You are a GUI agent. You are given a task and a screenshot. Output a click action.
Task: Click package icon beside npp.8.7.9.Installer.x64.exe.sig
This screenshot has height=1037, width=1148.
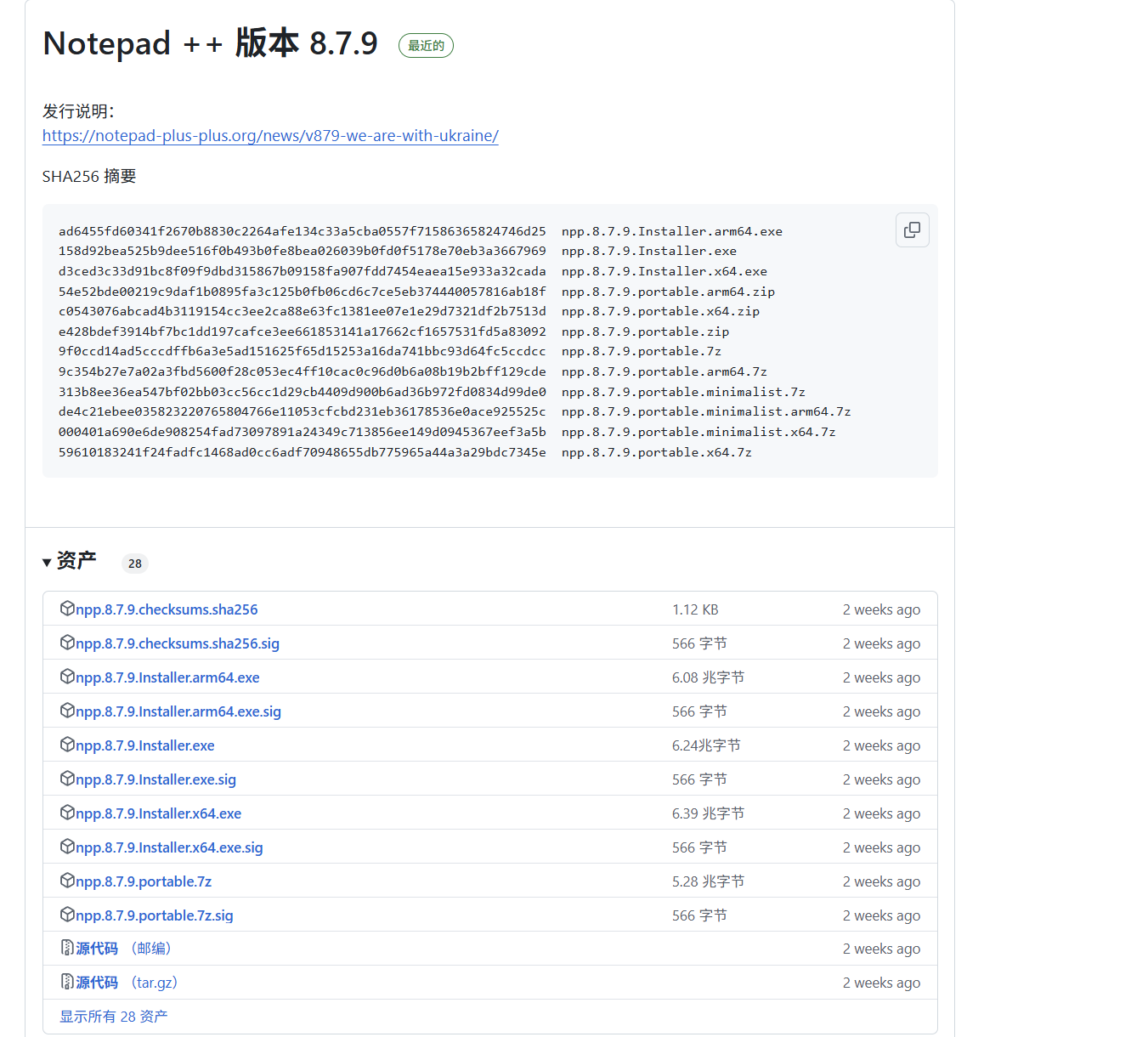point(67,847)
